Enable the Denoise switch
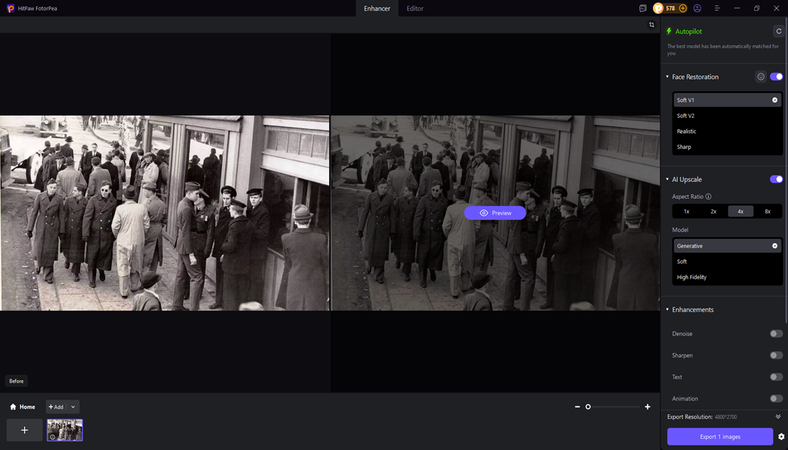Image resolution: width=788 pixels, height=450 pixels. [x=776, y=333]
